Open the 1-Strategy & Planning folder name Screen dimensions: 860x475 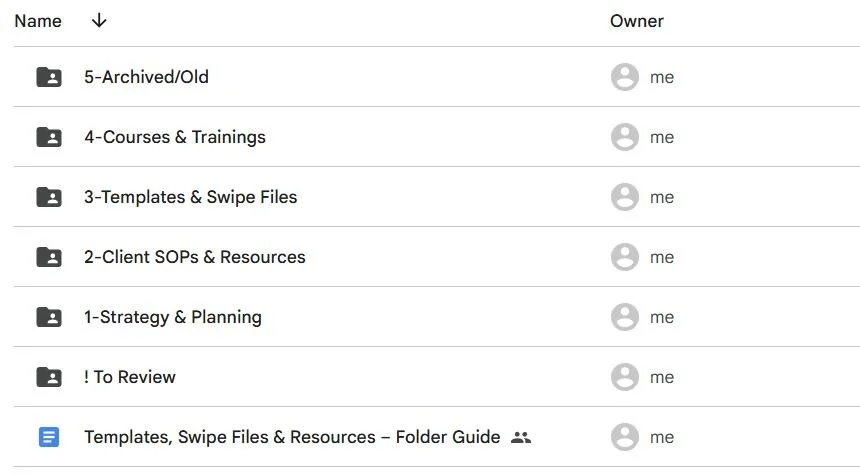pos(172,317)
